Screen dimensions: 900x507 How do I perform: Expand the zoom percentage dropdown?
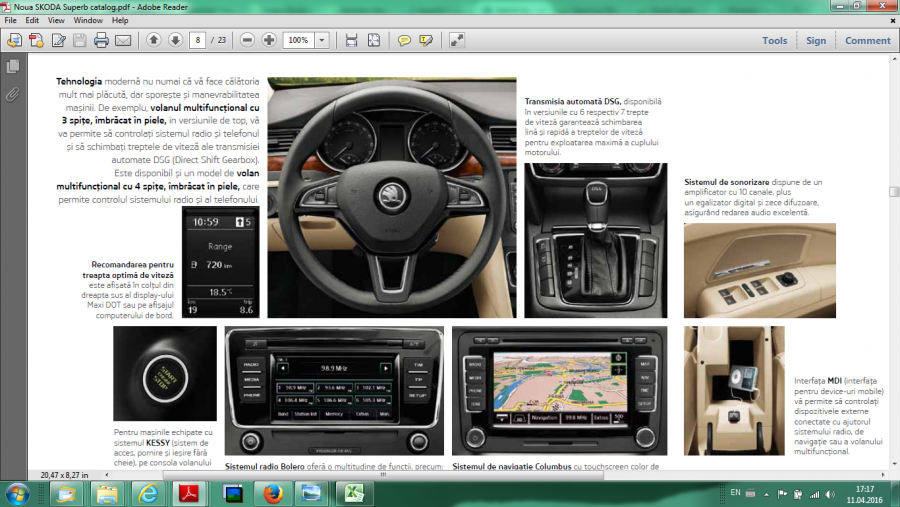322,41
